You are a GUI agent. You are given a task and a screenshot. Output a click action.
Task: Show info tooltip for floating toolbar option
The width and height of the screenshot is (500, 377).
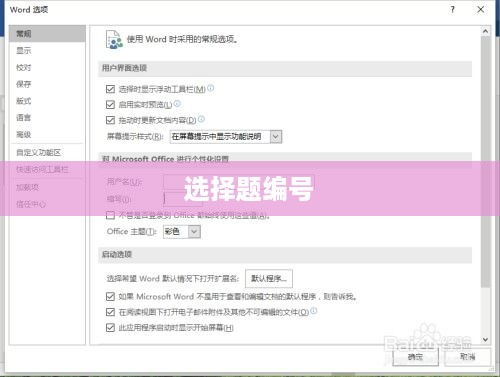pos(211,88)
